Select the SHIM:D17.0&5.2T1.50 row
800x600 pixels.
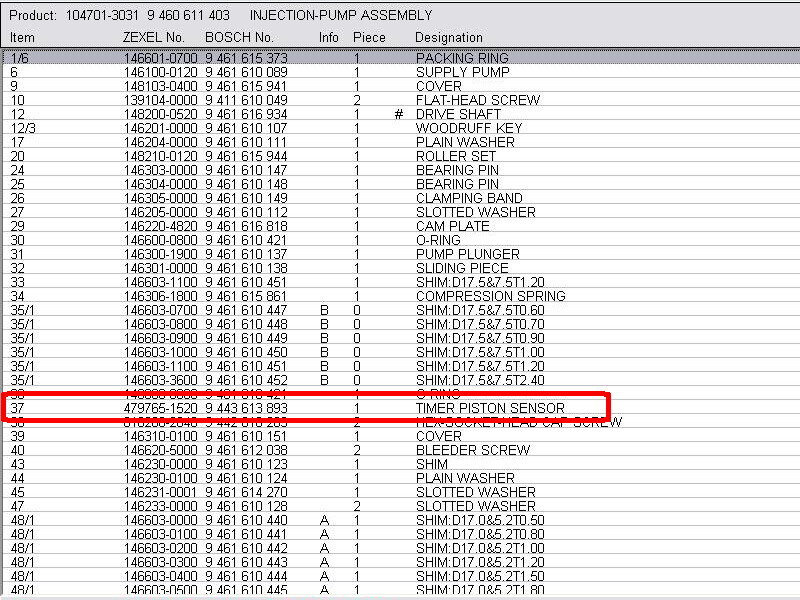pyautogui.click(x=401, y=576)
